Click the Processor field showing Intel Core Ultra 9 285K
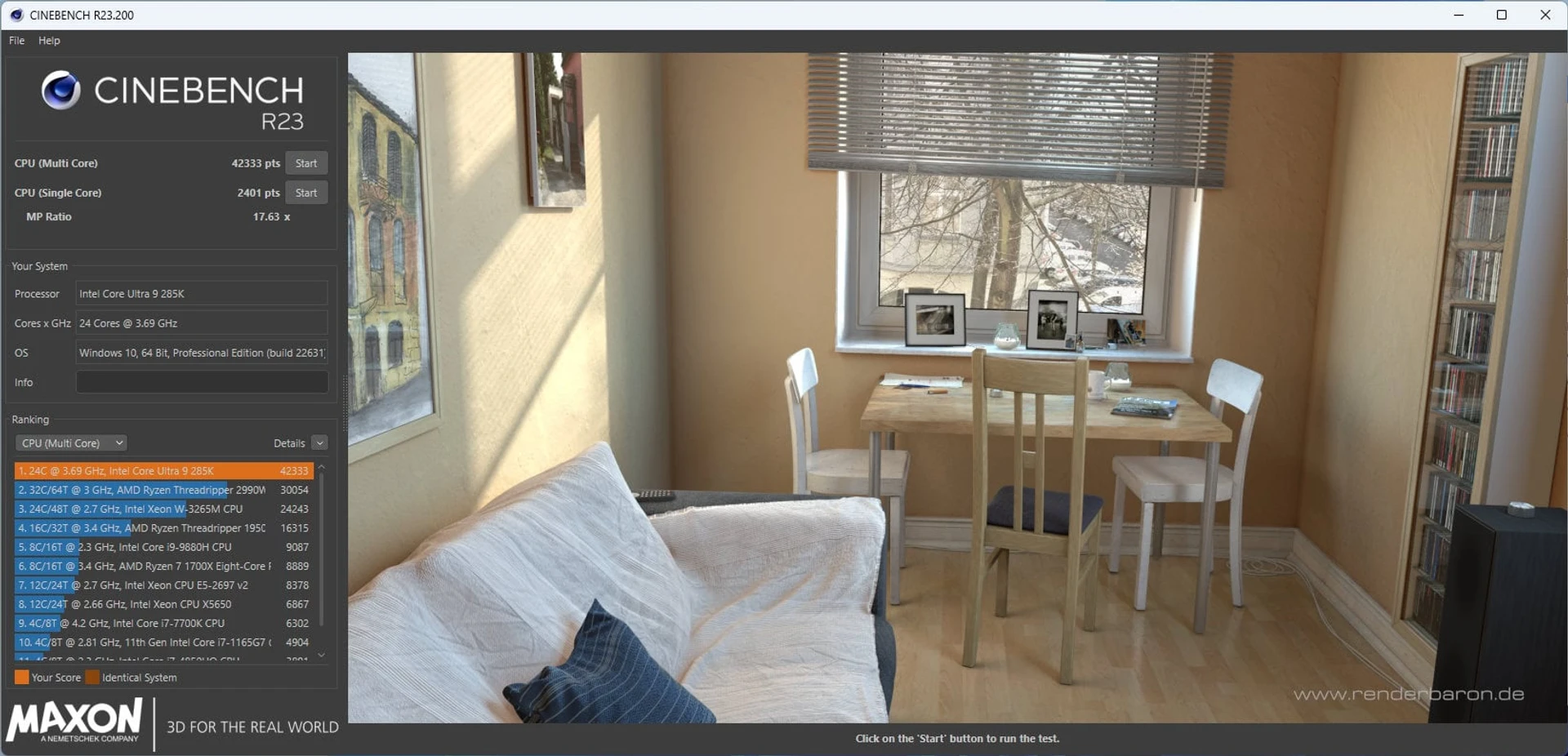The width and height of the screenshot is (1568, 756). pyautogui.click(x=202, y=294)
